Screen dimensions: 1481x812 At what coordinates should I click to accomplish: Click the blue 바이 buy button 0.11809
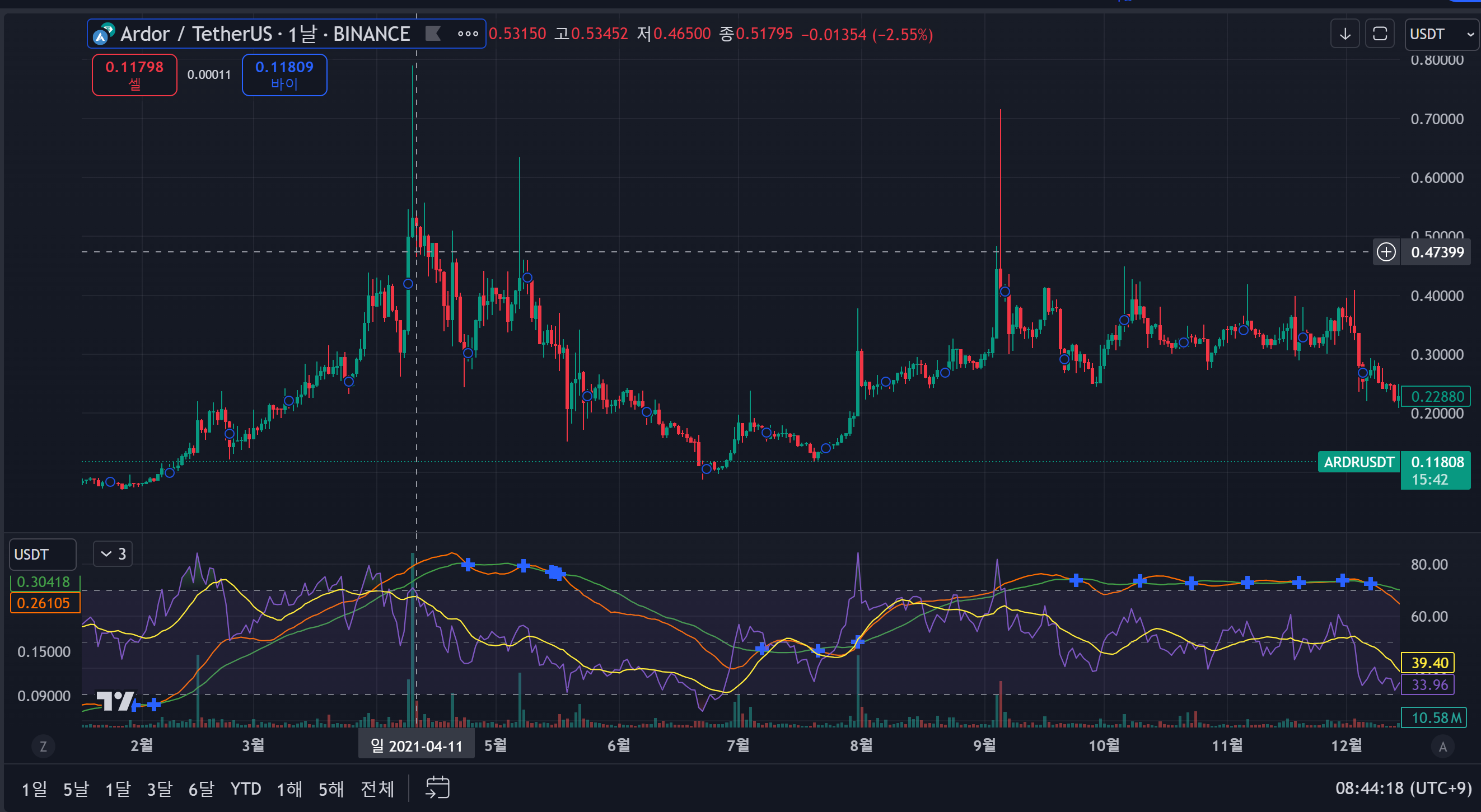284,74
